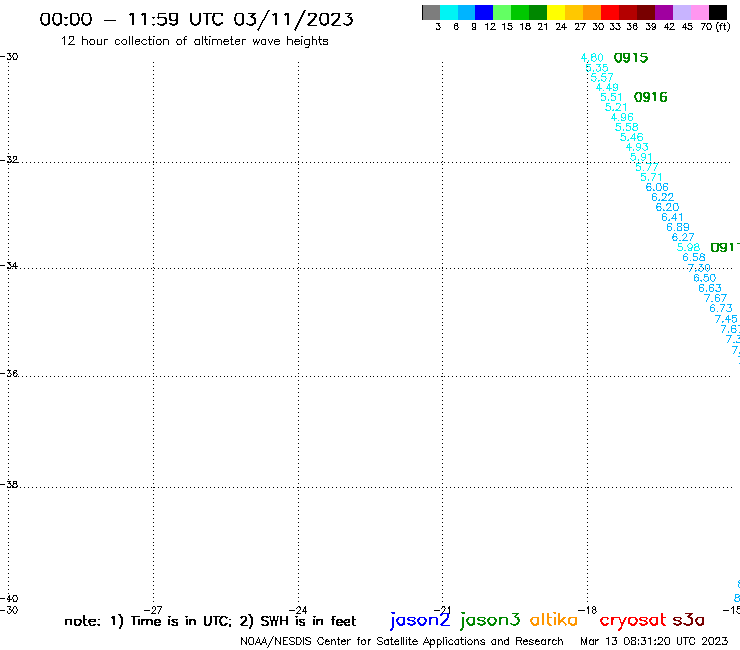740x650 pixels.
Task: Click the bright red legend swatch
Action: (x=610, y=12)
